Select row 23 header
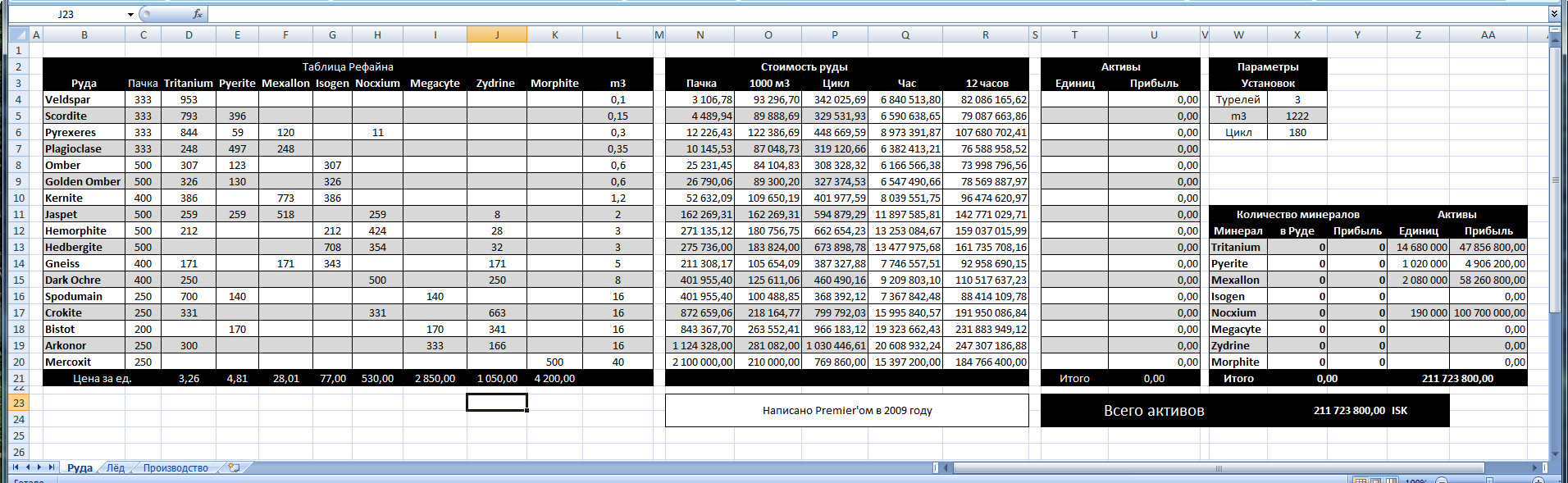The width and height of the screenshot is (1568, 483). (x=19, y=403)
